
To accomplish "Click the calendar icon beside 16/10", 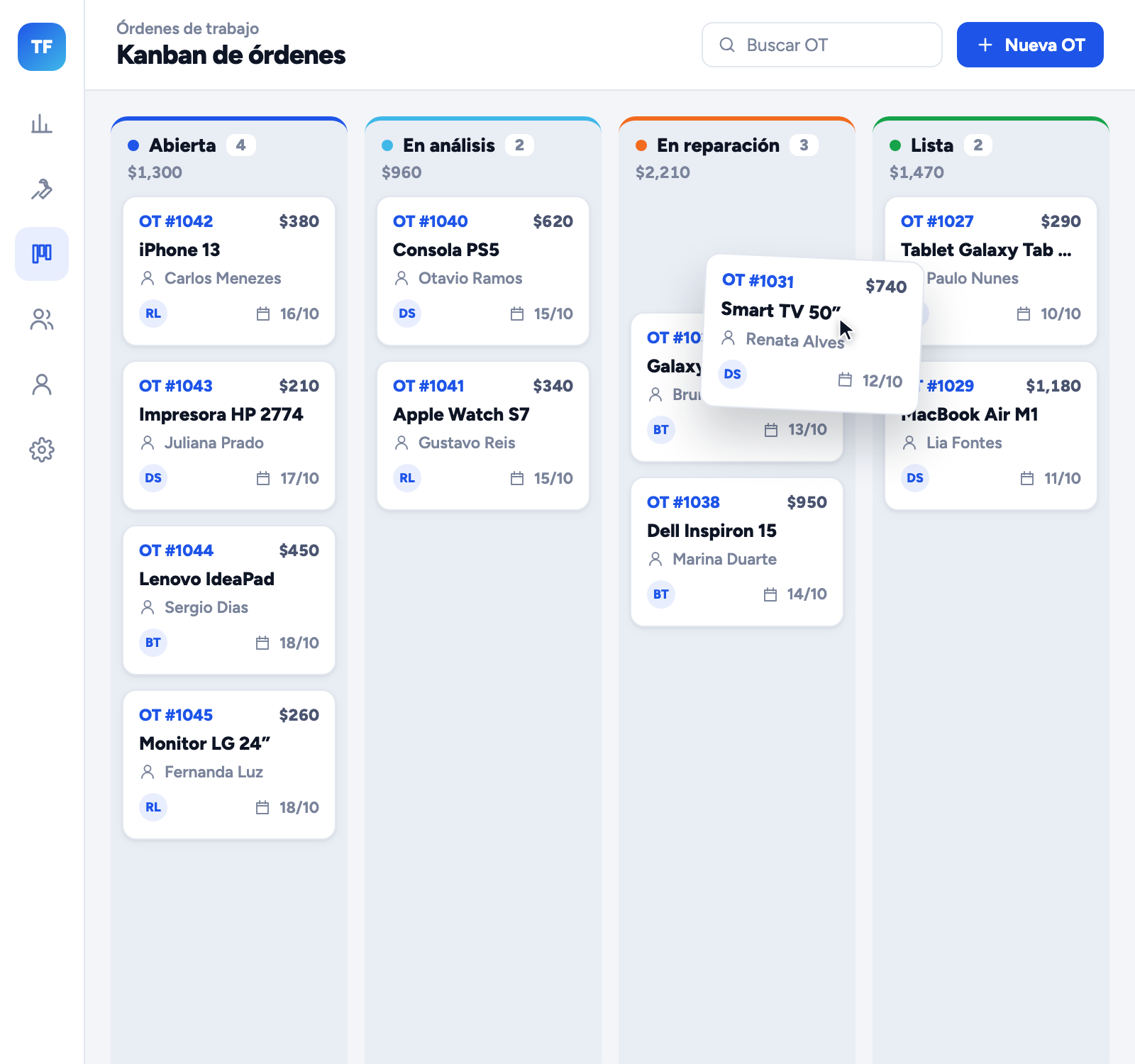I will pyautogui.click(x=263, y=314).
